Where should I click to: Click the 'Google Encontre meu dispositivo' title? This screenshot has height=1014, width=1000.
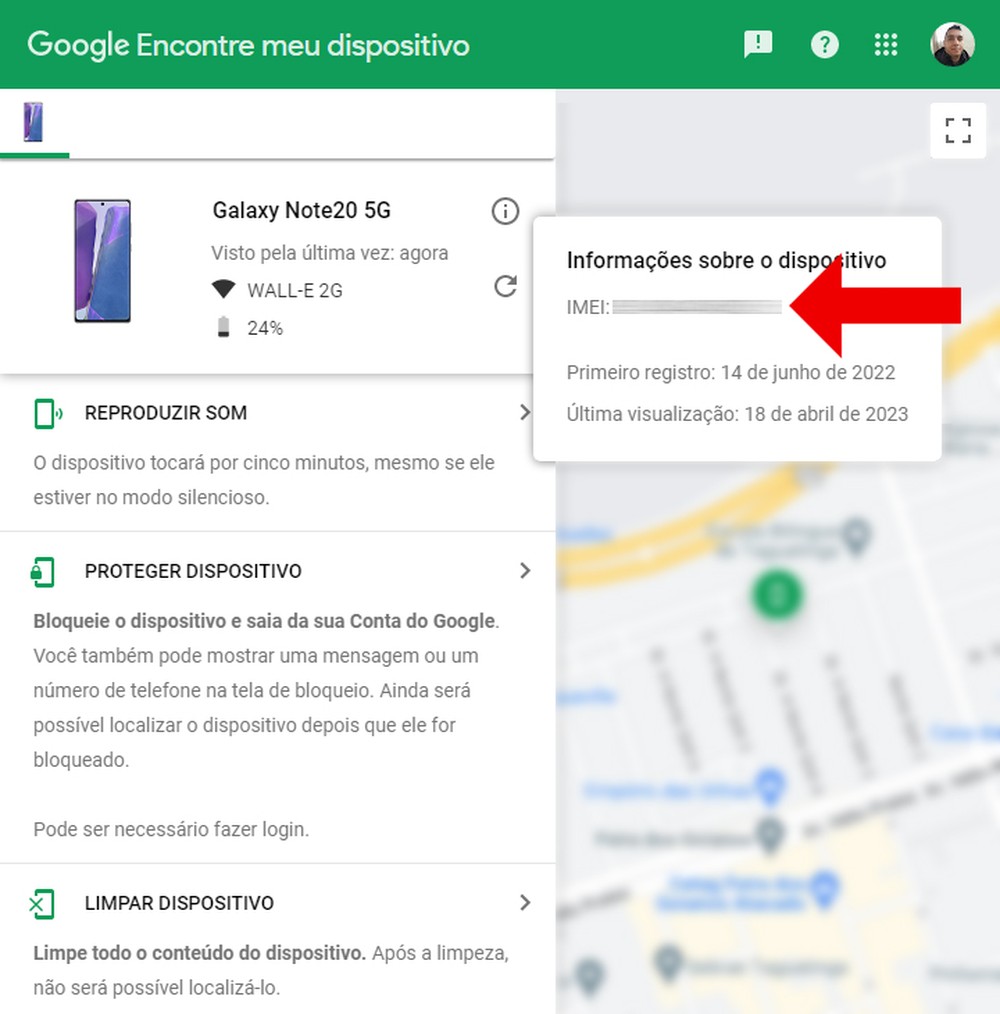point(248,45)
